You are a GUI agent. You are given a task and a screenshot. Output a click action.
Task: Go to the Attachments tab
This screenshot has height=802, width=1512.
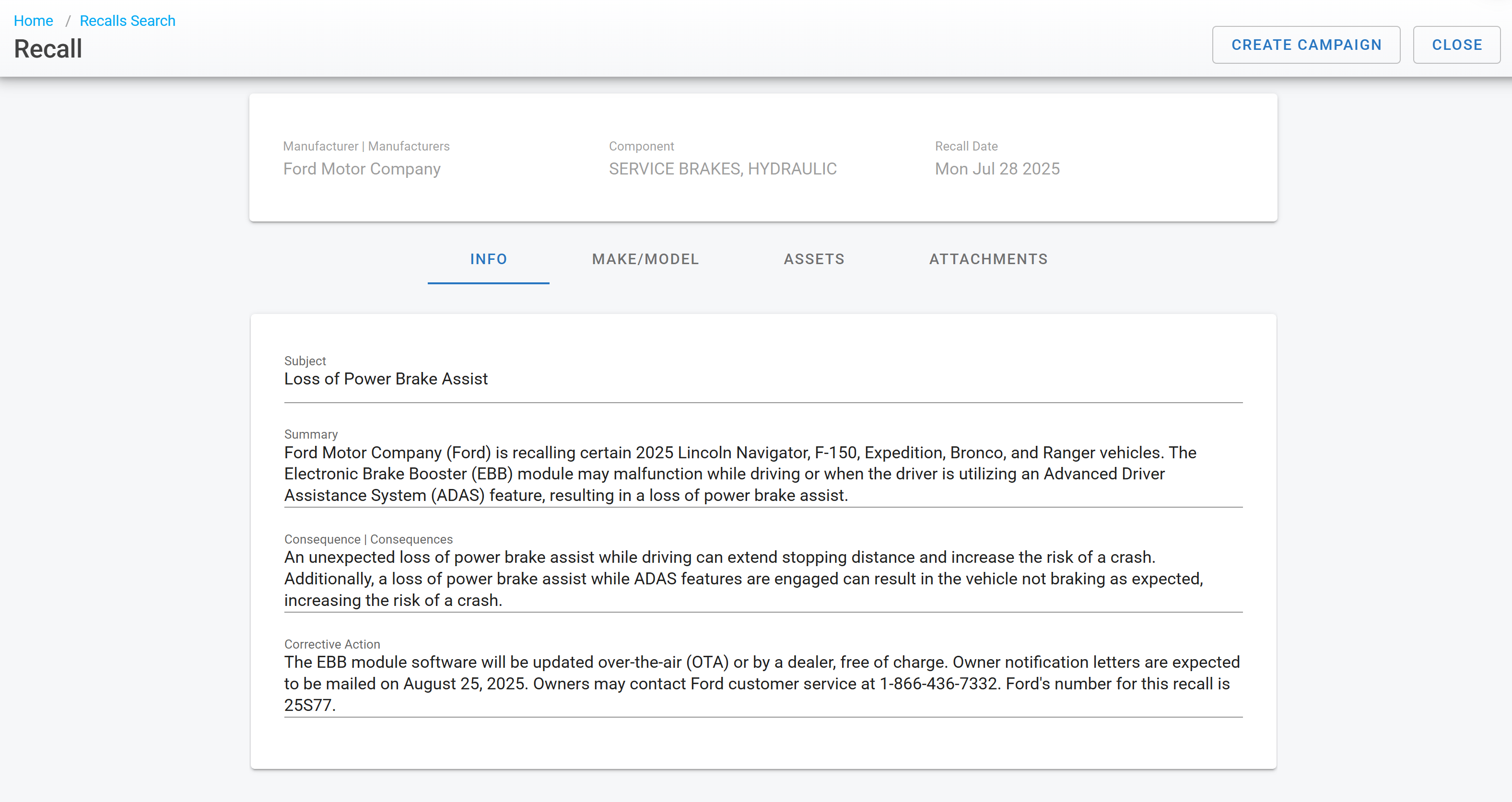pyautogui.click(x=988, y=259)
